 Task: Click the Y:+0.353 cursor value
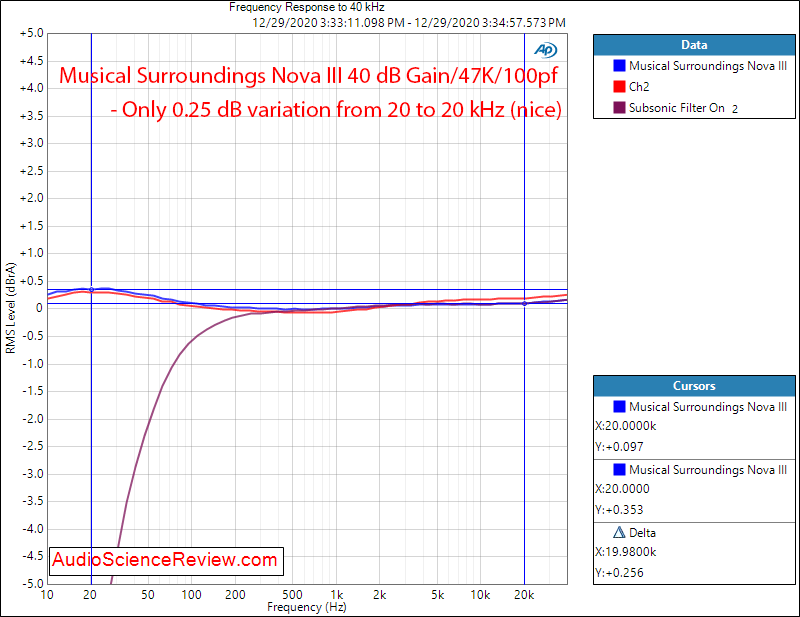619,510
